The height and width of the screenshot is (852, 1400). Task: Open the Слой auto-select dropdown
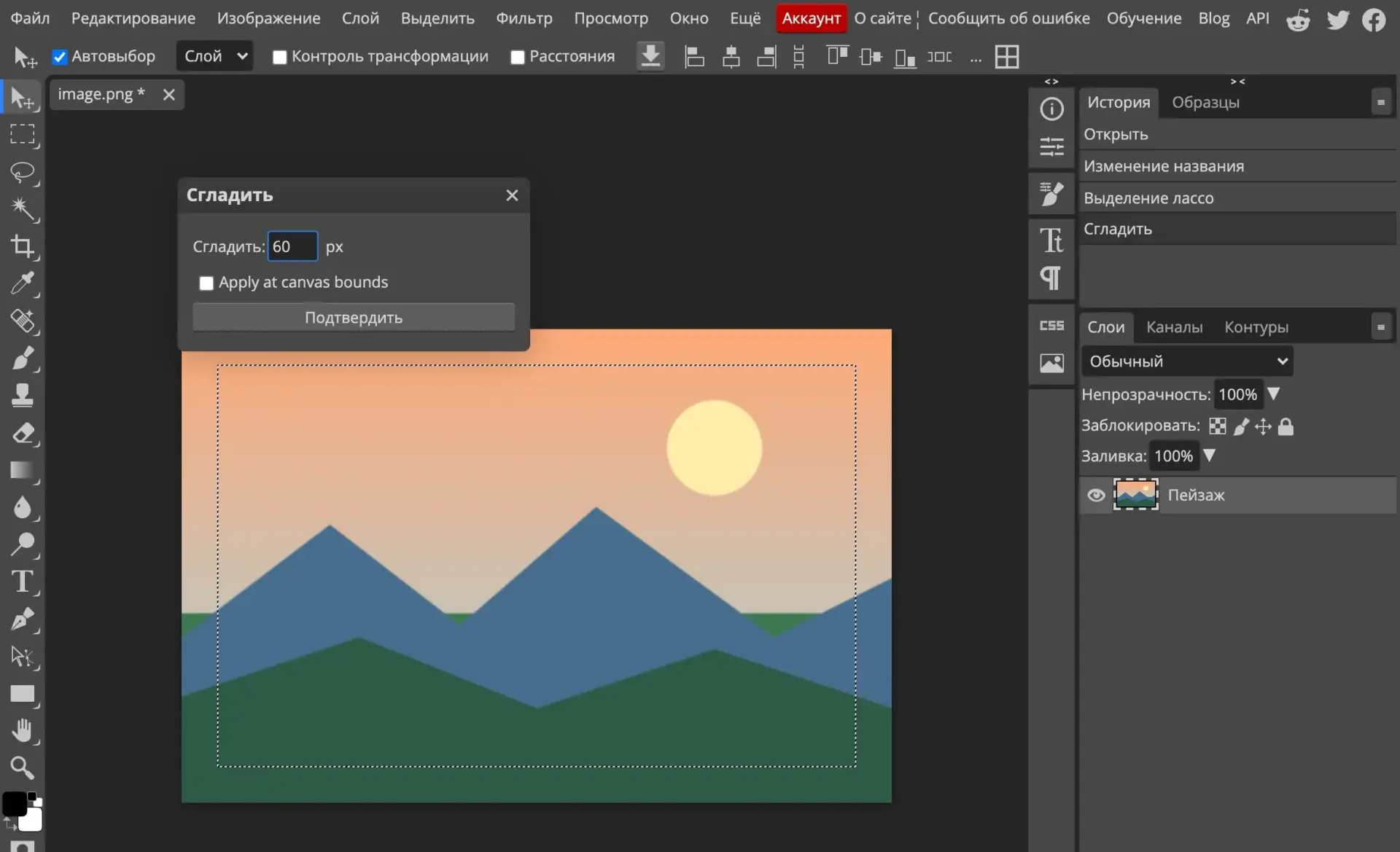pyautogui.click(x=215, y=56)
